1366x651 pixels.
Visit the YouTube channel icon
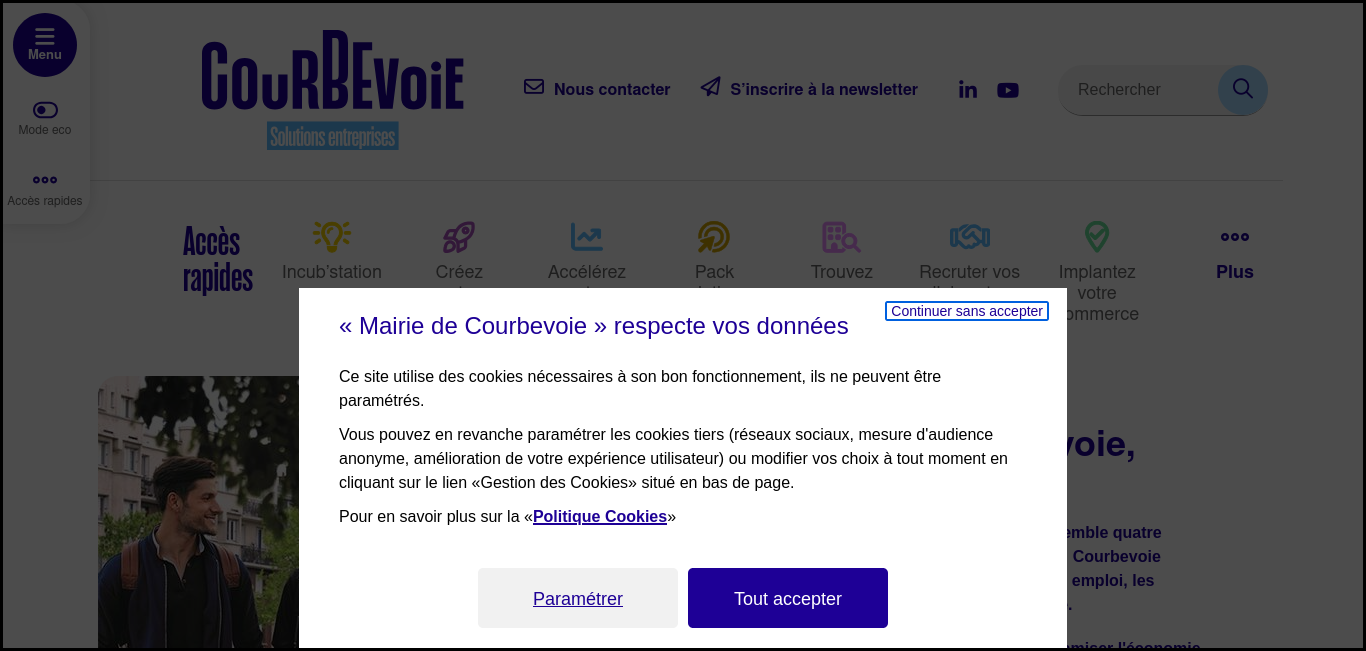(1008, 90)
